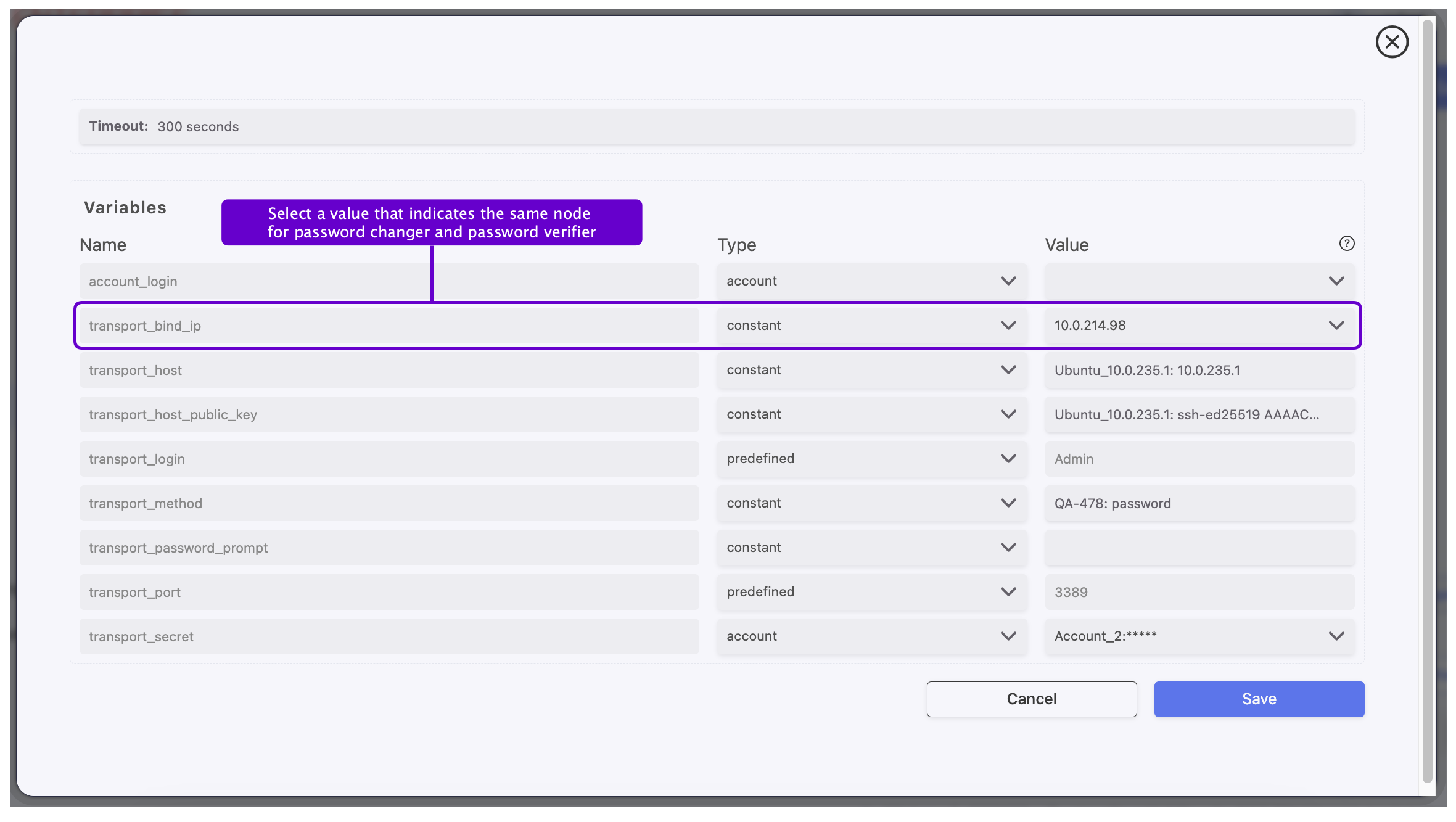Click the transport_login name field
The image size is (1456, 822).
pyautogui.click(x=389, y=459)
